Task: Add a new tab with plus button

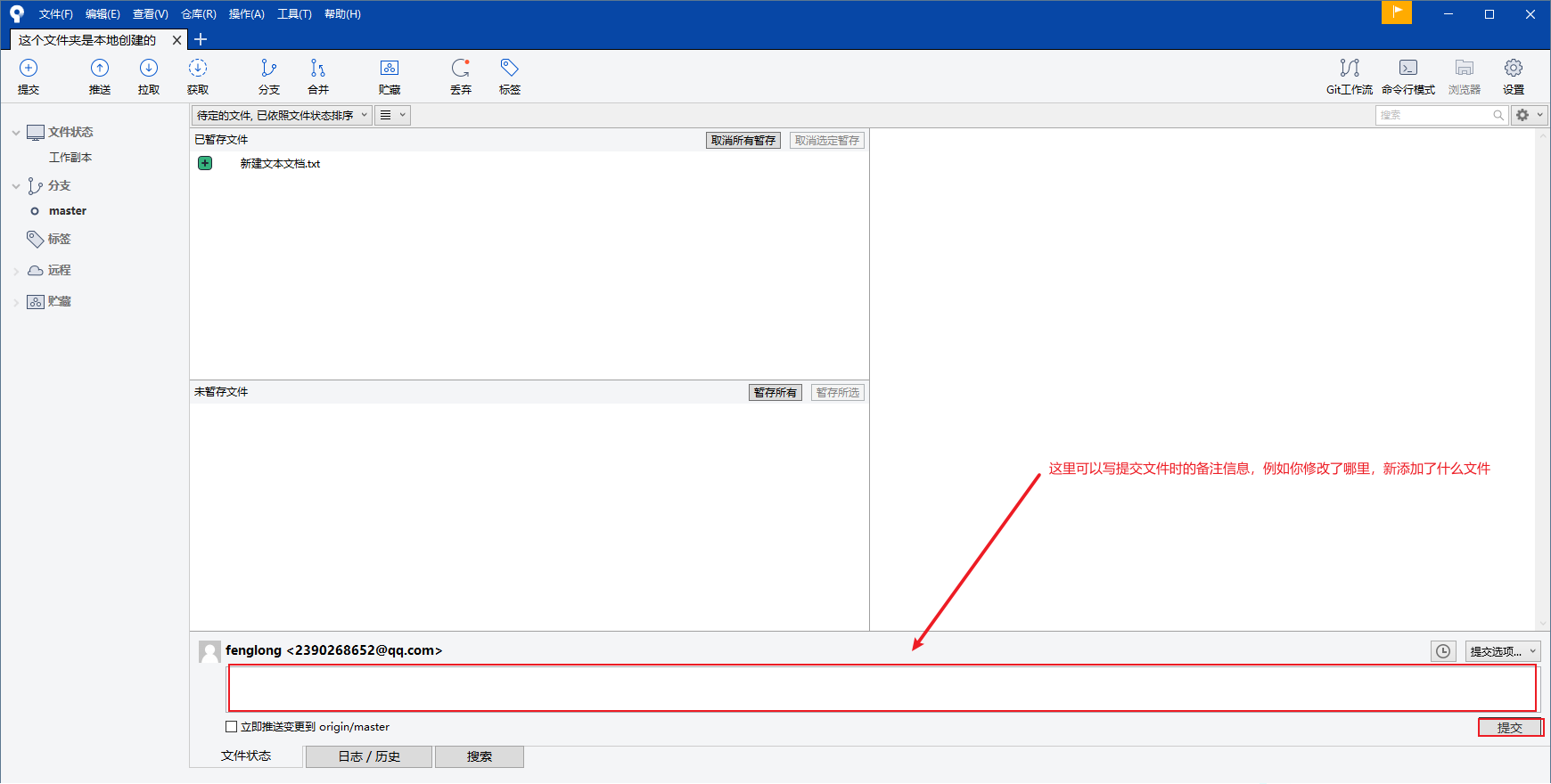Action: click(x=201, y=39)
